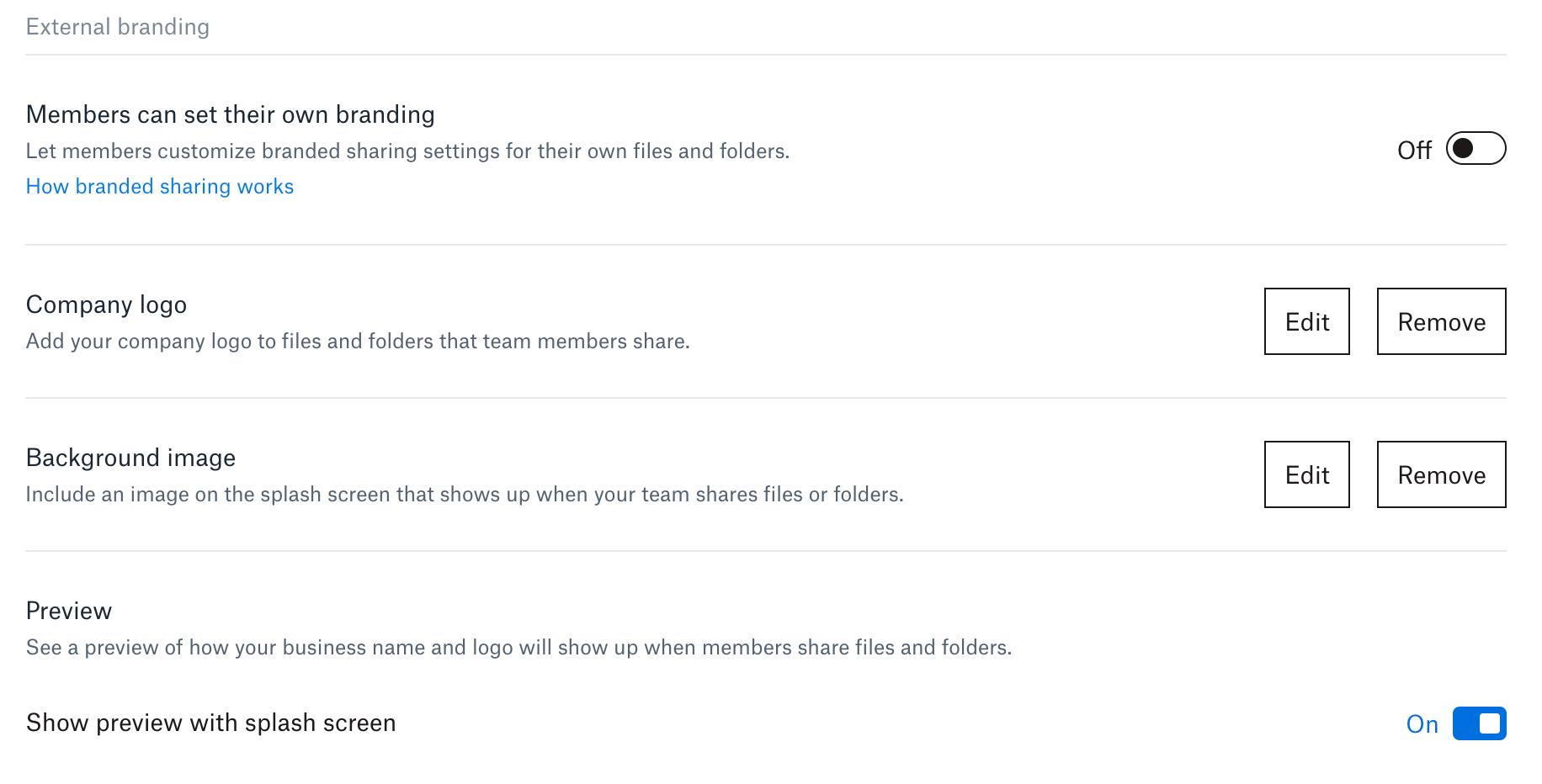
Task: Select the External branding section header
Action: (x=118, y=26)
